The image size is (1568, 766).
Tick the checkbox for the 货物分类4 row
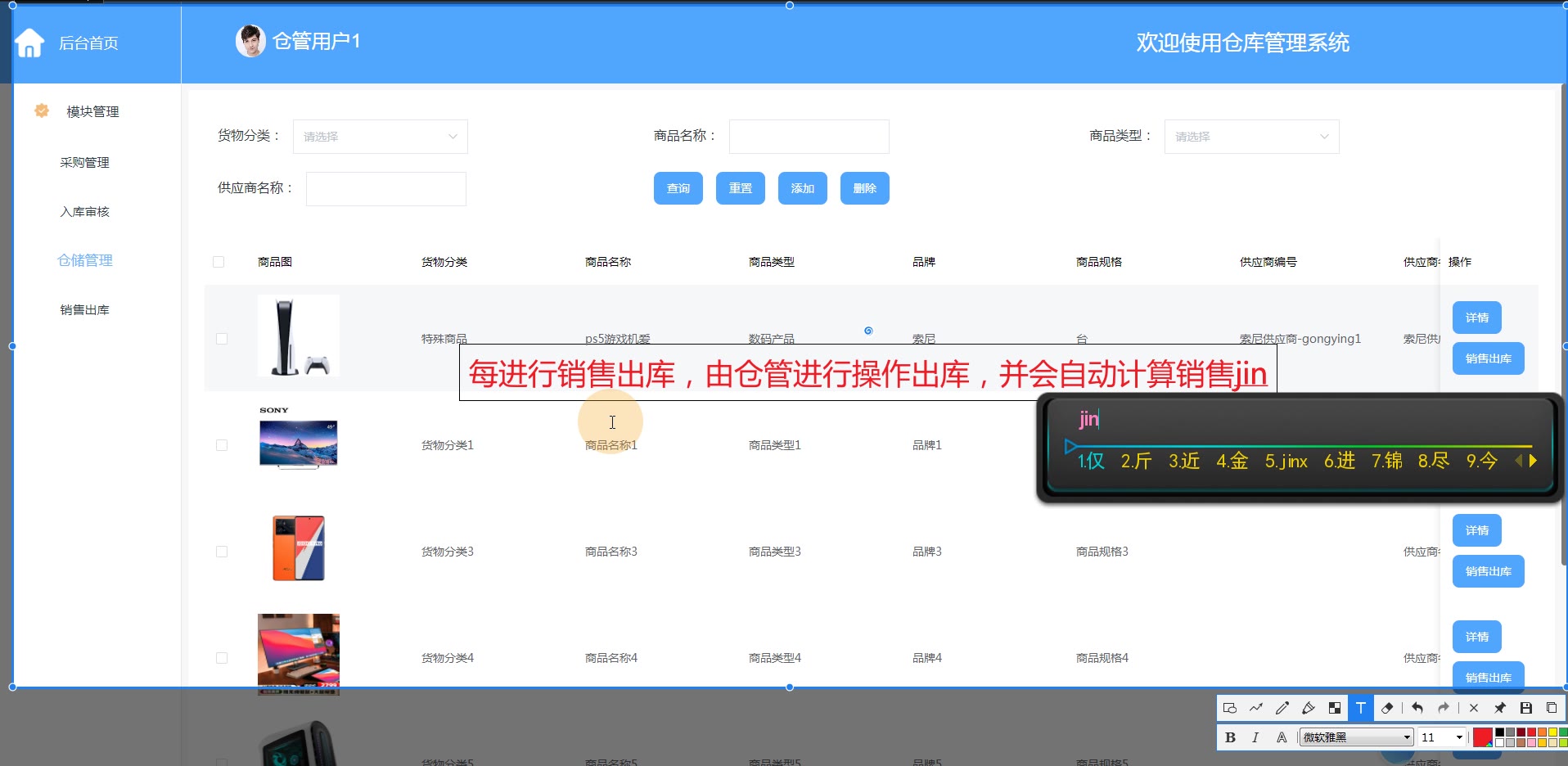tap(222, 658)
